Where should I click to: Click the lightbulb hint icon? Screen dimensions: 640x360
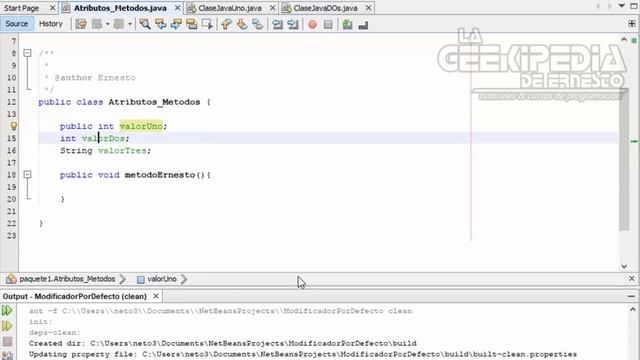pos(13,126)
